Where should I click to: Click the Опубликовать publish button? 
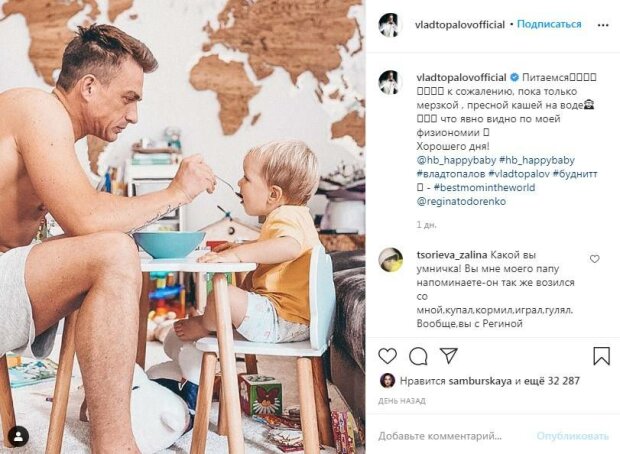click(x=572, y=436)
